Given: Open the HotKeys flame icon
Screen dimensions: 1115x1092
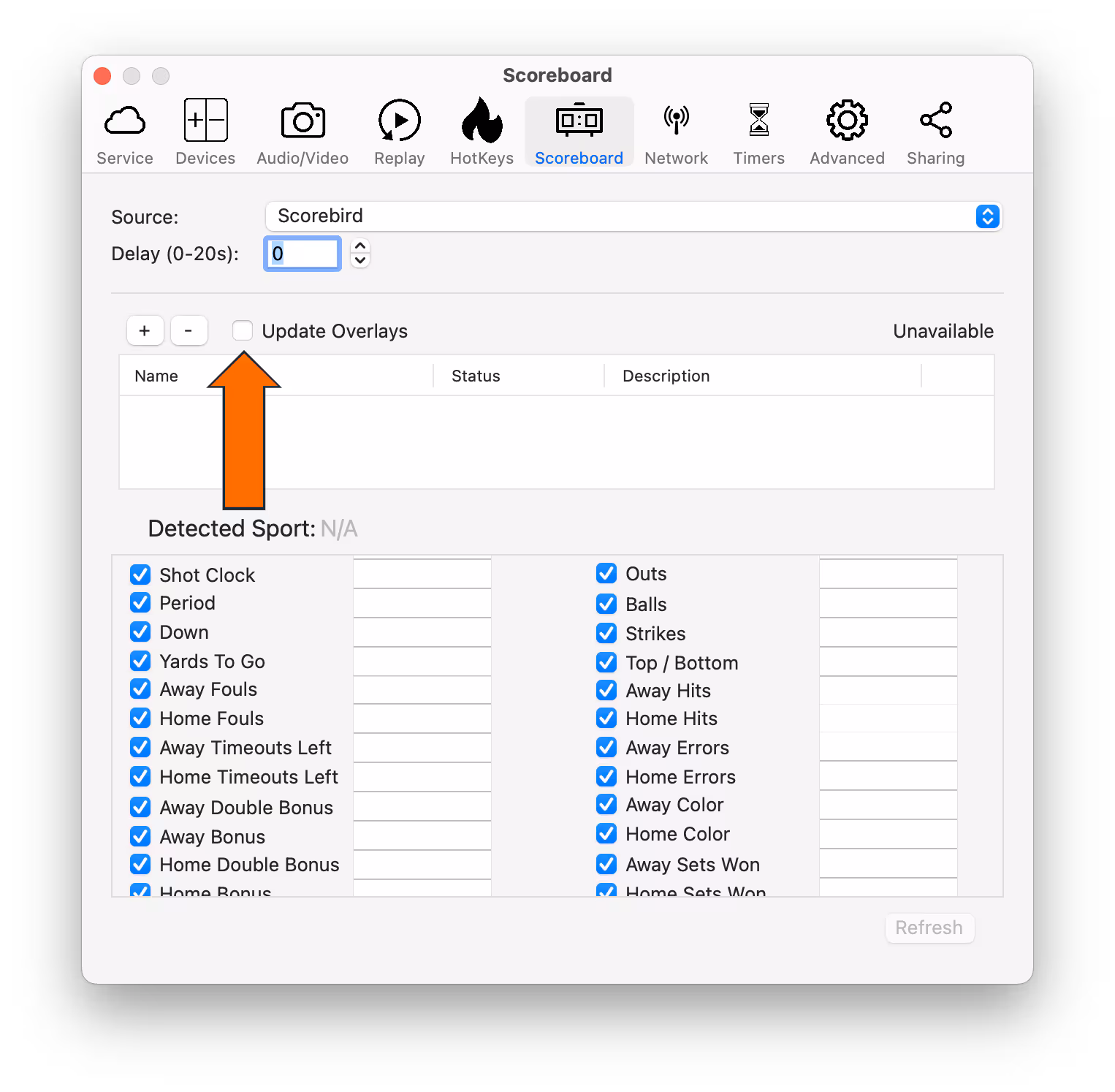Looking at the screenshot, I should pos(482,133).
